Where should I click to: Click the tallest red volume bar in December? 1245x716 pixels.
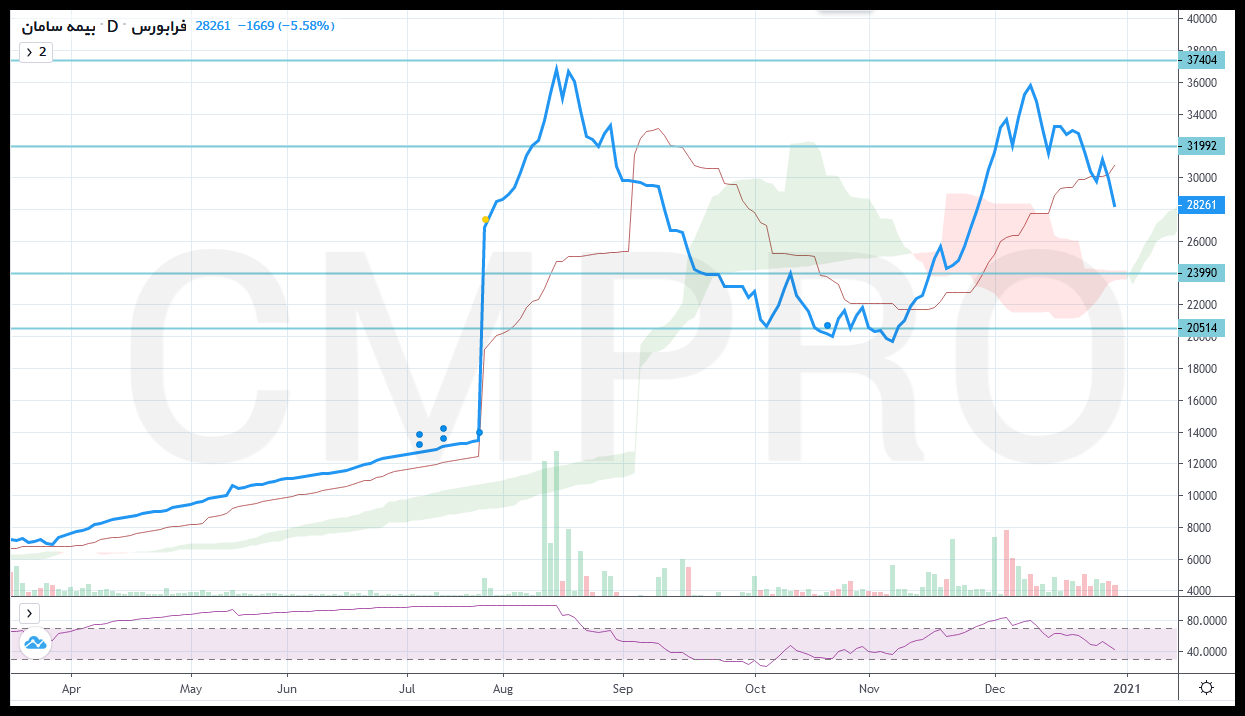[x=1007, y=563]
